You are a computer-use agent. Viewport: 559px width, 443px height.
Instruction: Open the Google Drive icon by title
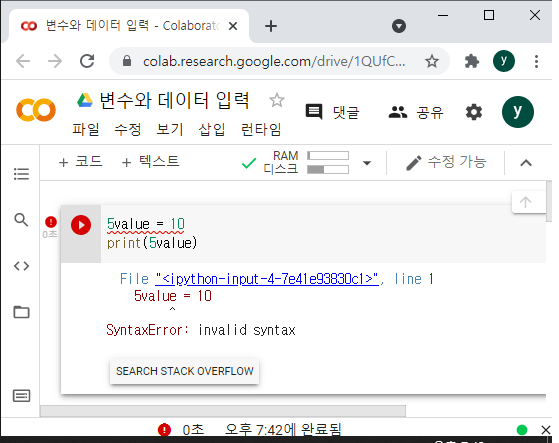coord(85,100)
